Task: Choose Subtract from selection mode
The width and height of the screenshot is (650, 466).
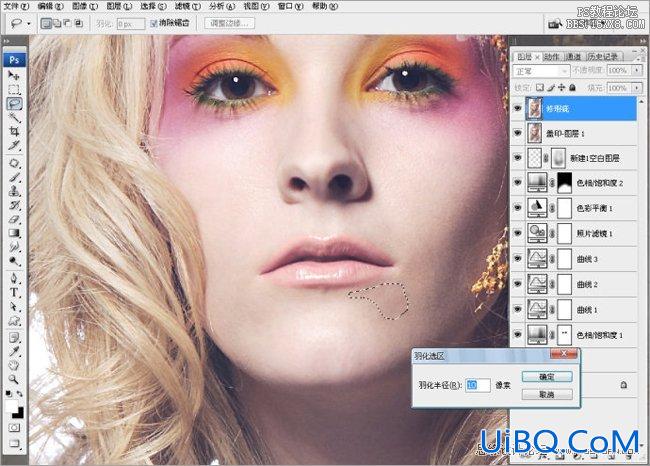Action: [68, 23]
